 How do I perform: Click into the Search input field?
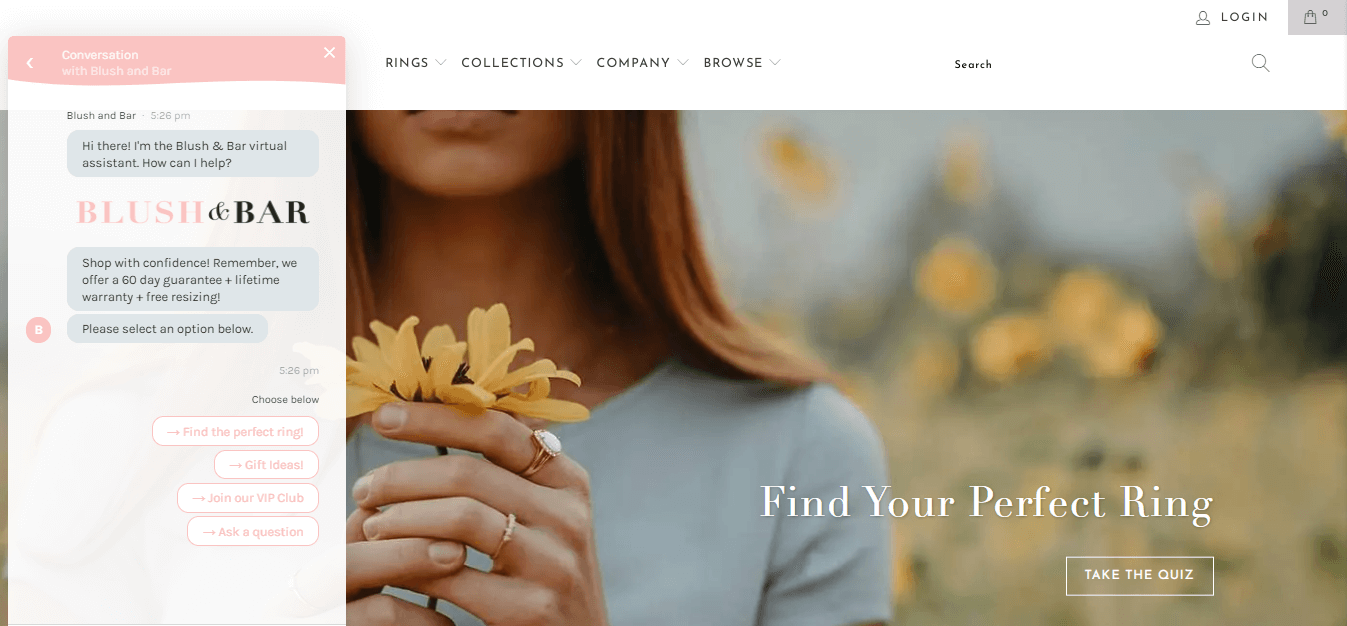click(1090, 64)
